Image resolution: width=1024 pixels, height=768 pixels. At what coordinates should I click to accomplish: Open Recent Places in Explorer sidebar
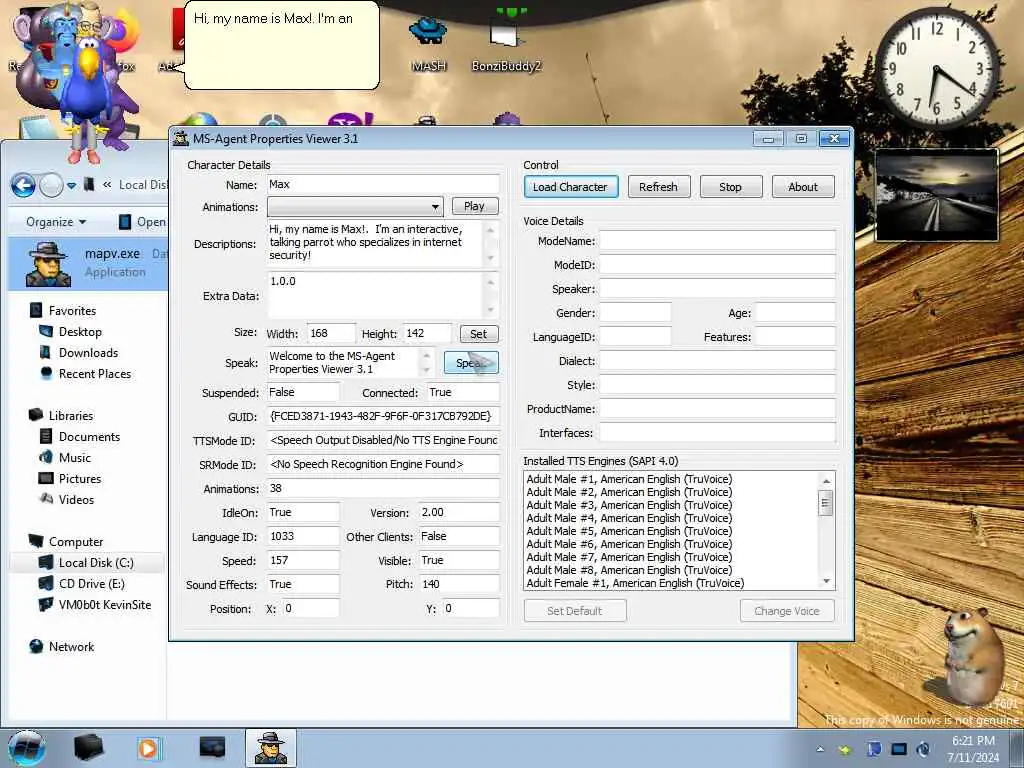[x=95, y=374]
